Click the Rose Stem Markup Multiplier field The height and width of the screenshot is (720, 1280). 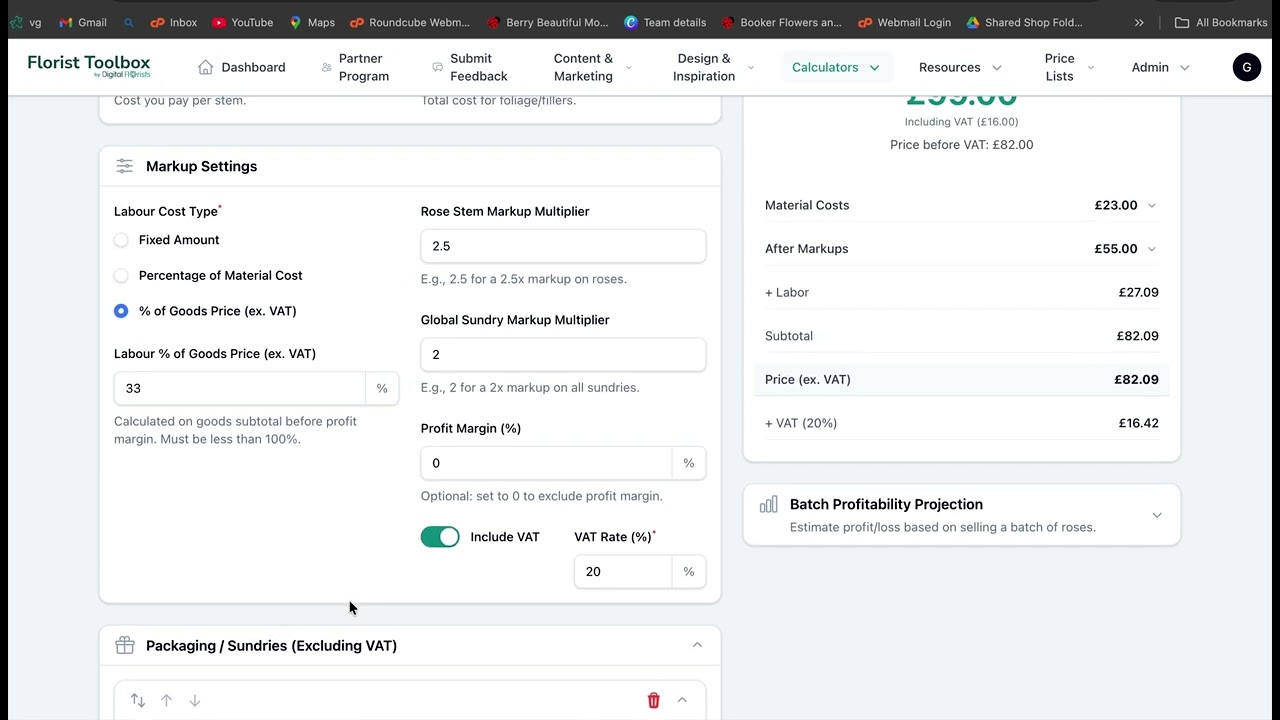click(x=563, y=246)
